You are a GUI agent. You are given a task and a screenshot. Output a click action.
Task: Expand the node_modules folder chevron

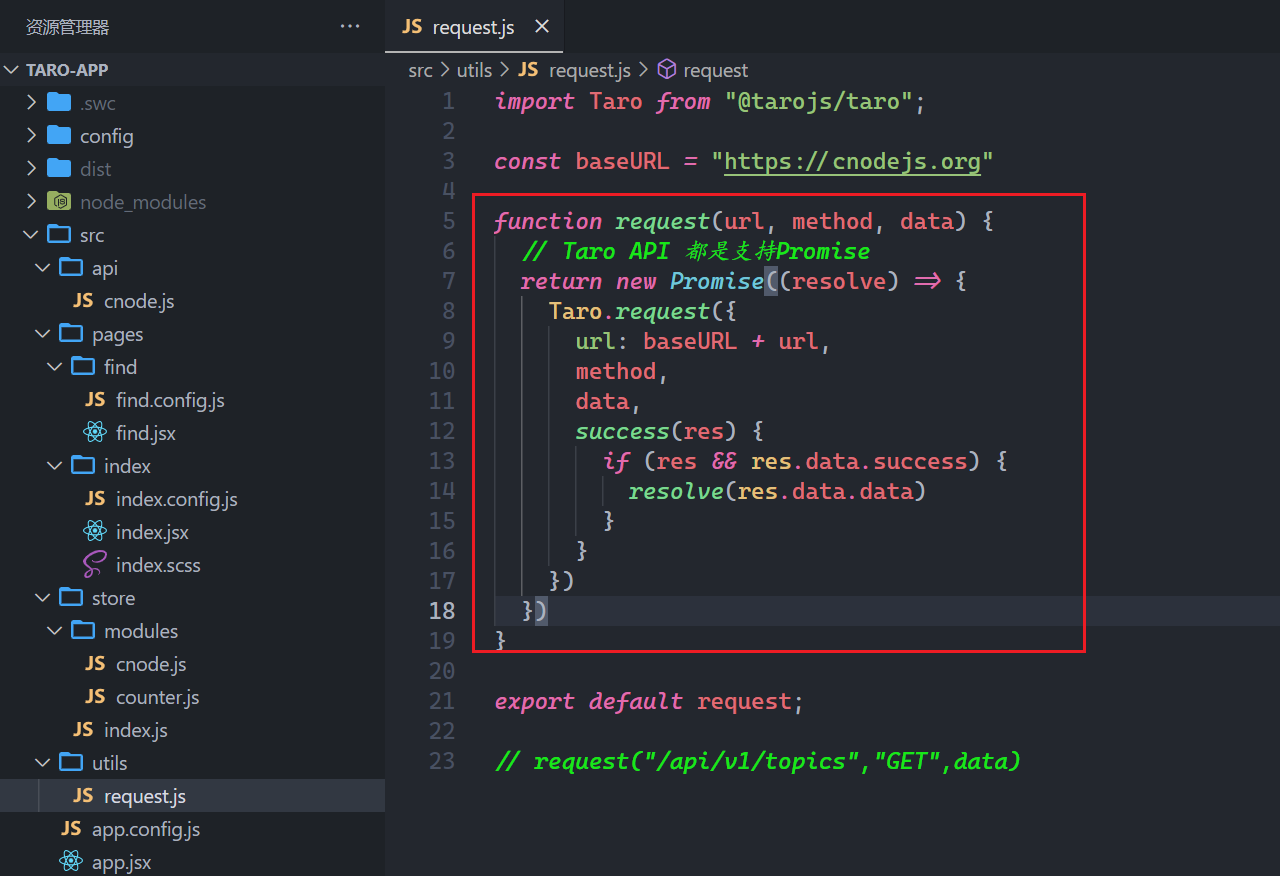coord(31,202)
